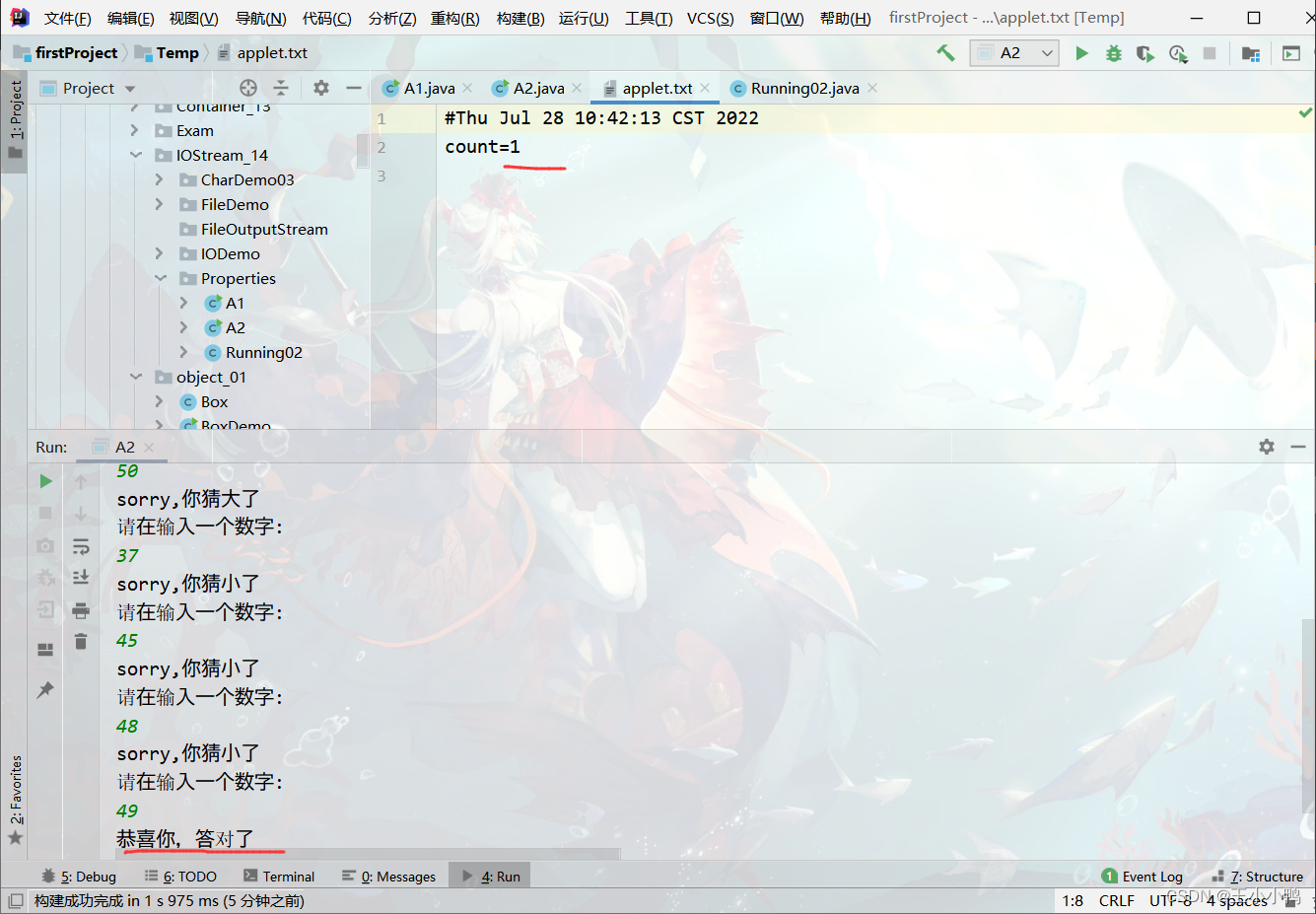Select the FileOutputStream folder in tree
The width and height of the screenshot is (1316, 914).
coord(264,229)
